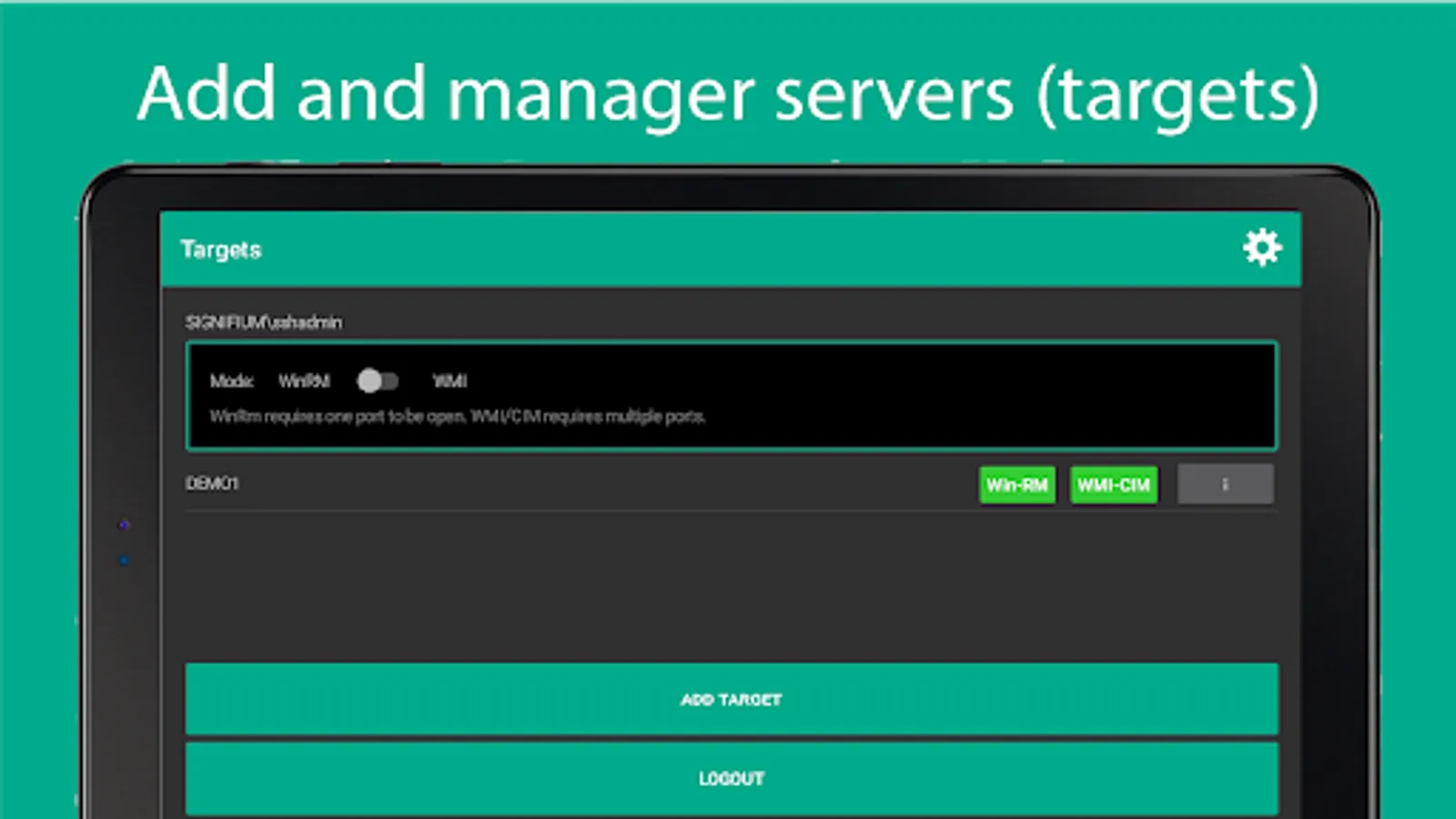Open the DEMO1 three-dot options menu
Image resolution: width=1456 pixels, height=819 pixels.
(1226, 484)
